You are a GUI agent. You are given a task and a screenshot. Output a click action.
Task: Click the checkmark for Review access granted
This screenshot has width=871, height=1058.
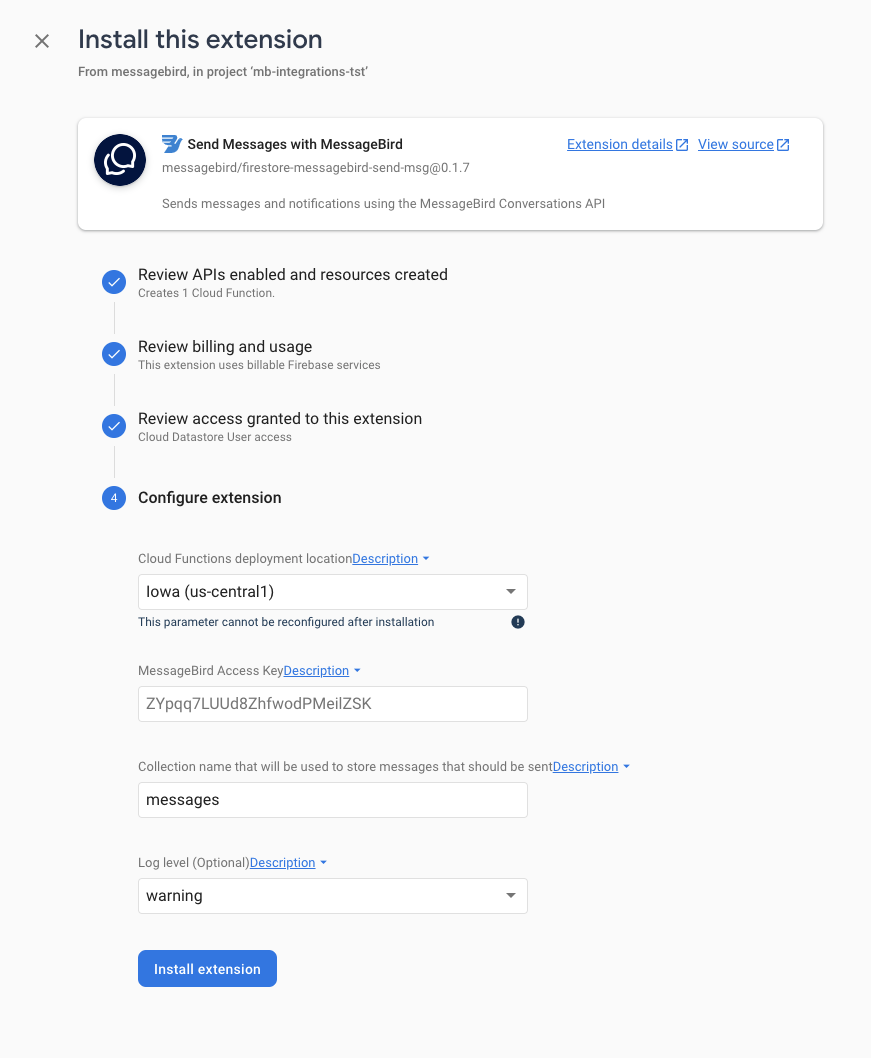[114, 426]
